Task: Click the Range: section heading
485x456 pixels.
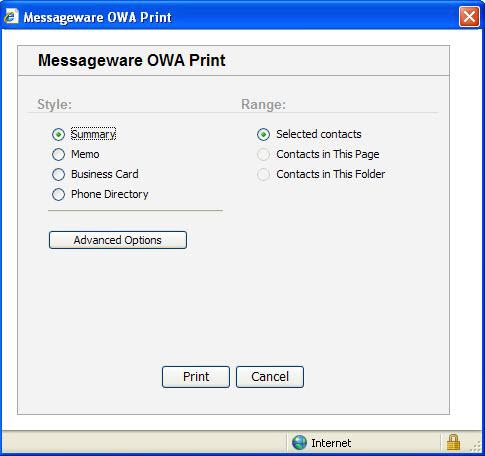Action: [263, 104]
